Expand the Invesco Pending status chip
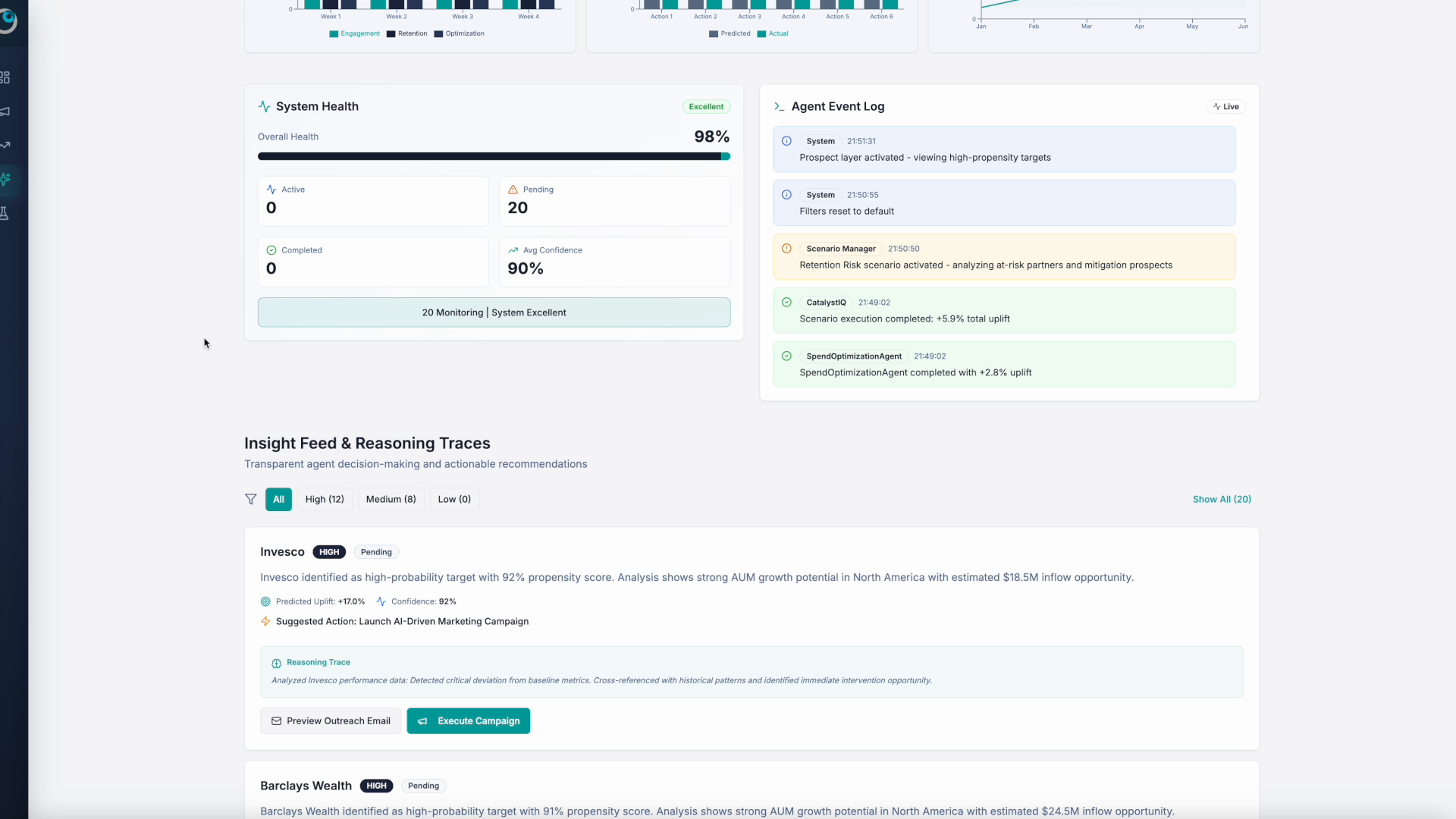 375,551
